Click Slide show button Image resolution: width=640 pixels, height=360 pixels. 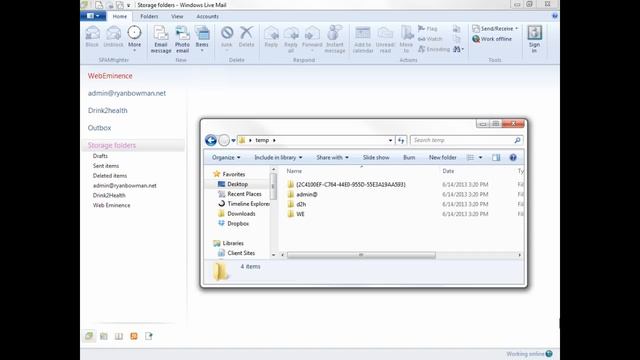tap(376, 157)
